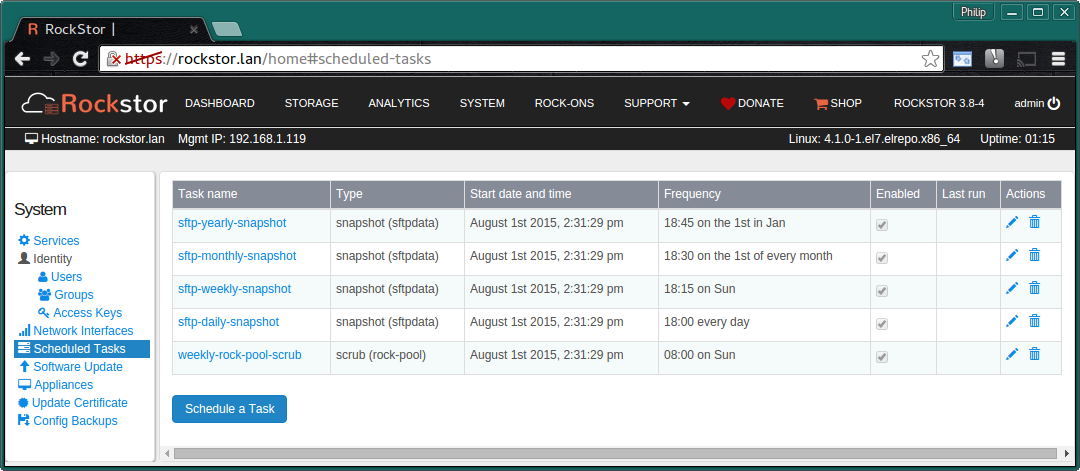Bookmark the page with the star icon
The width and height of the screenshot is (1080, 471).
(930, 59)
